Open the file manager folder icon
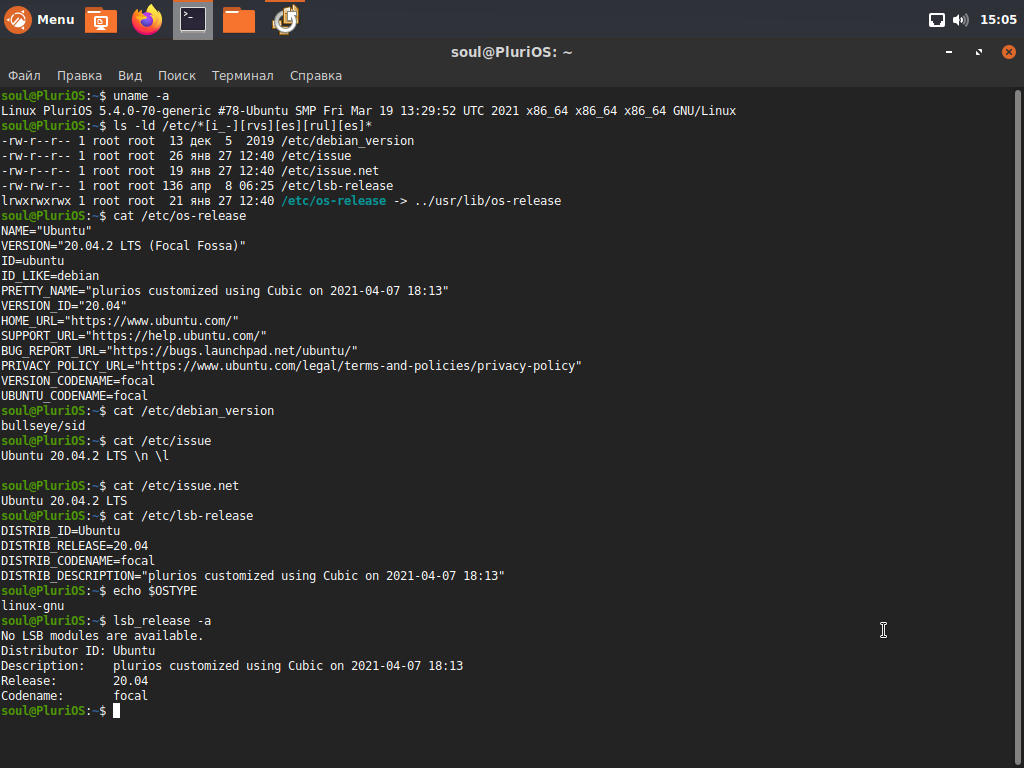Viewport: 1024px width, 768px height. [239, 20]
